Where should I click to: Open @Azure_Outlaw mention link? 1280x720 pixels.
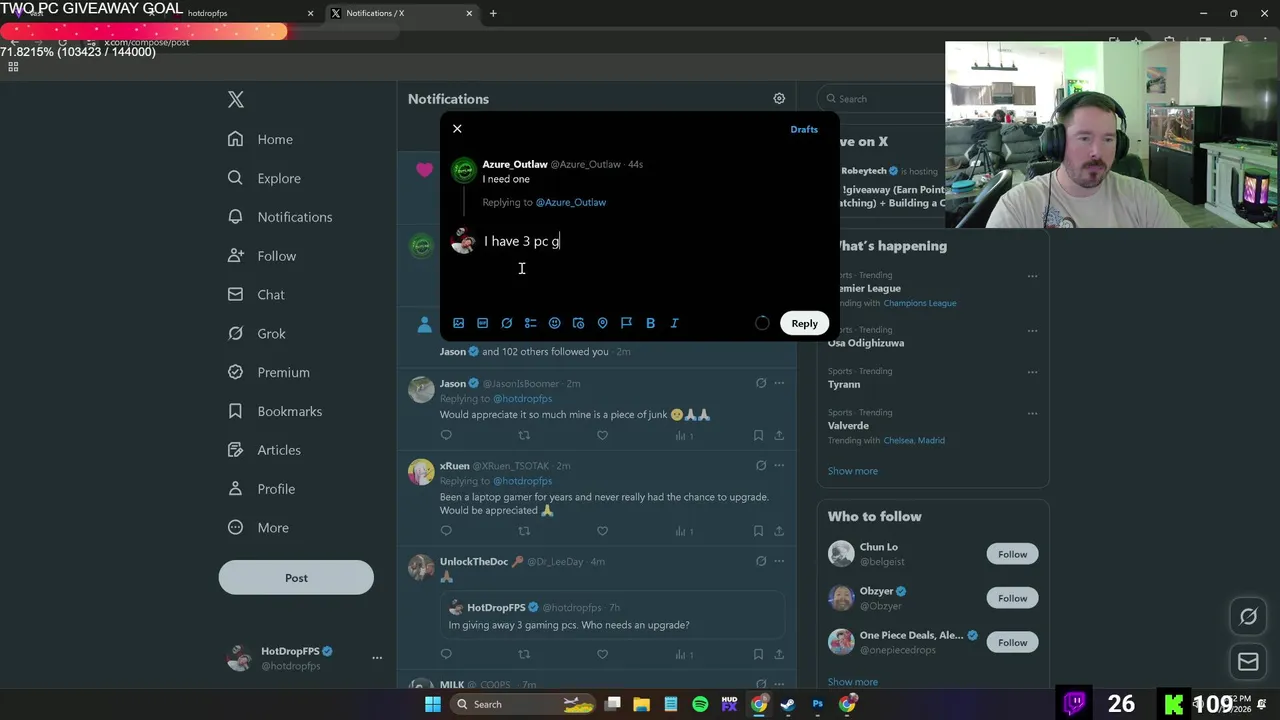tap(570, 202)
